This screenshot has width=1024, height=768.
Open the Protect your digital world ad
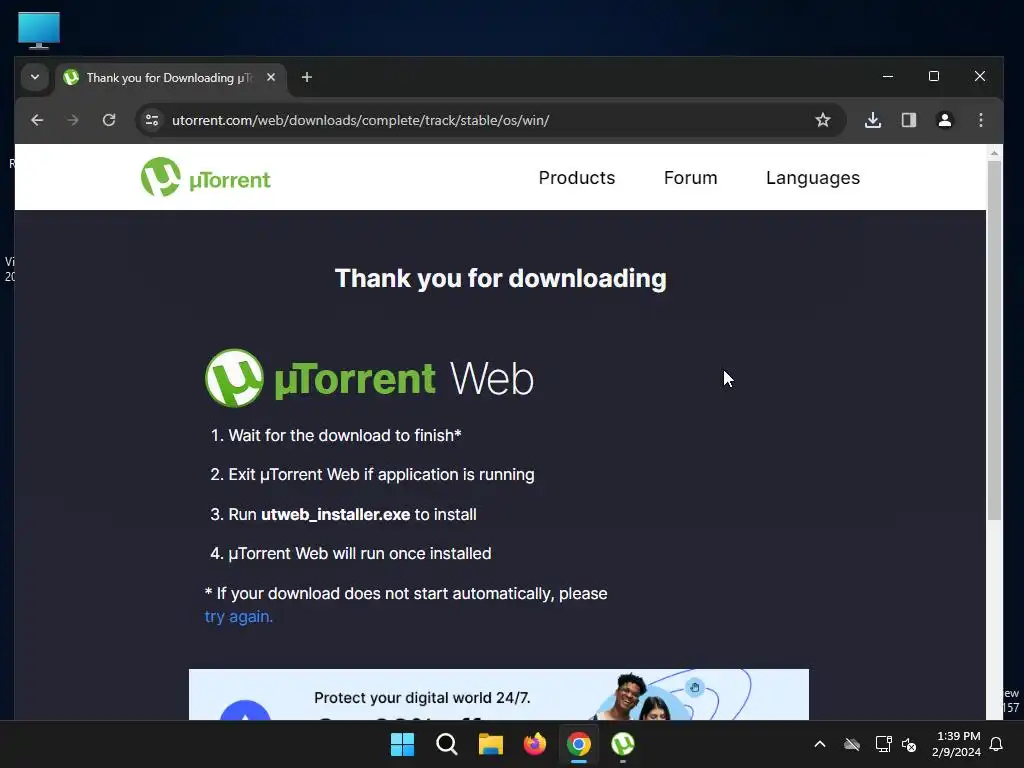click(x=498, y=694)
